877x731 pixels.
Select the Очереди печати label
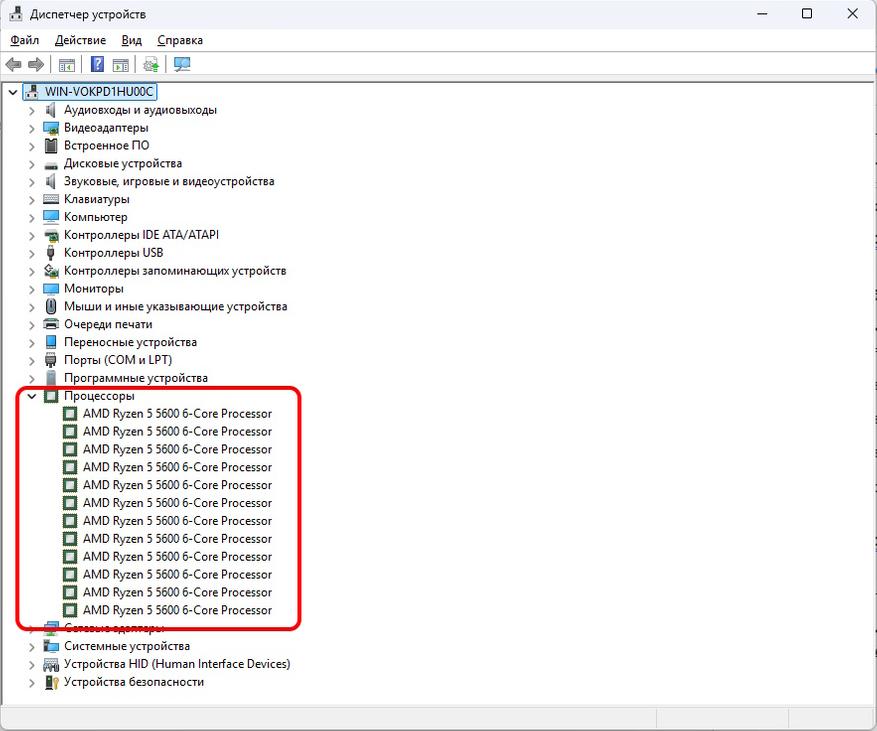click(108, 324)
